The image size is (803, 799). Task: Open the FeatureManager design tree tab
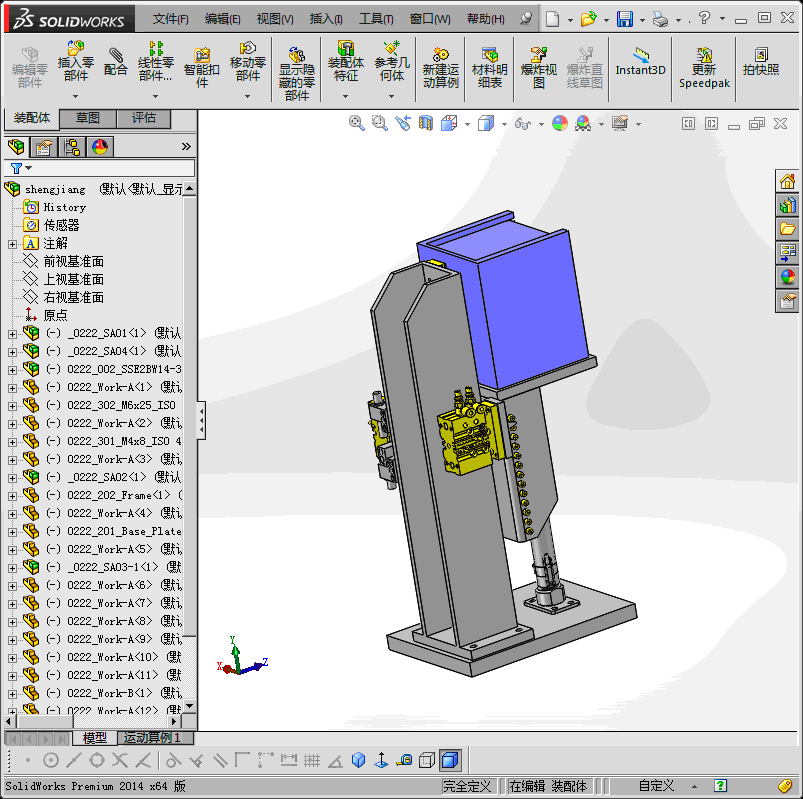[16, 147]
